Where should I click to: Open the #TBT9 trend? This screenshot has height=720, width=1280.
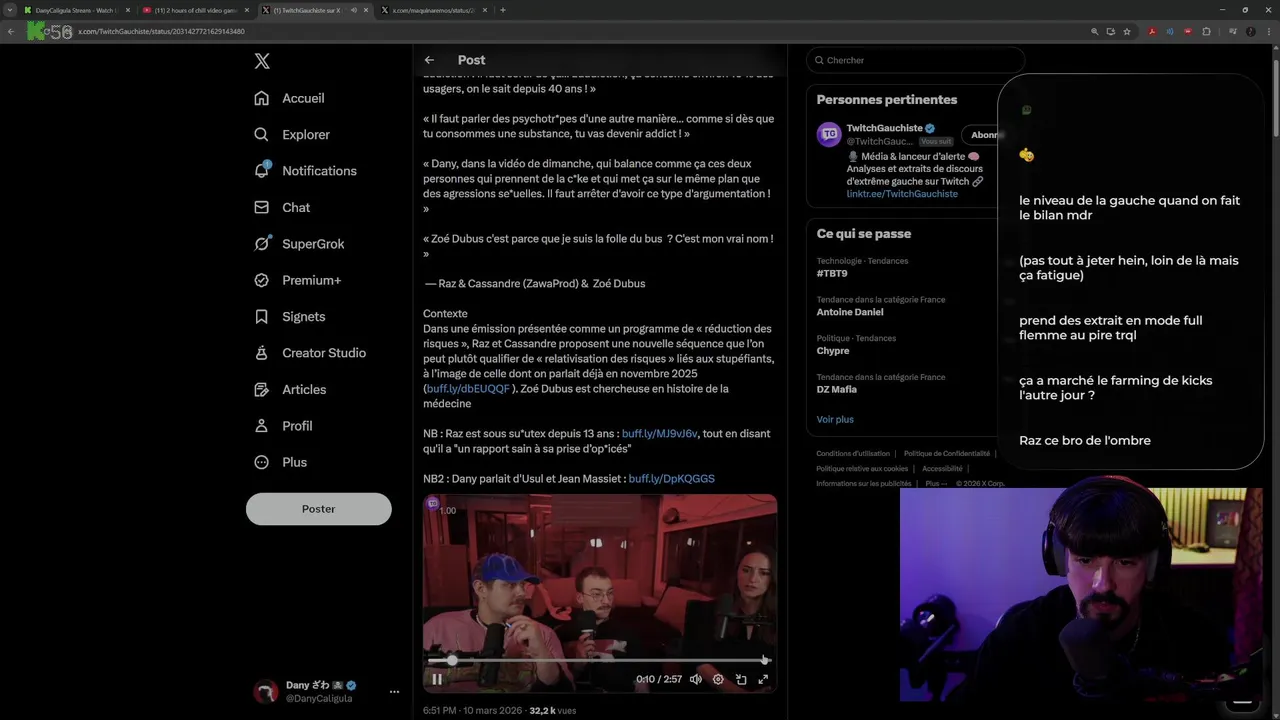click(833, 273)
